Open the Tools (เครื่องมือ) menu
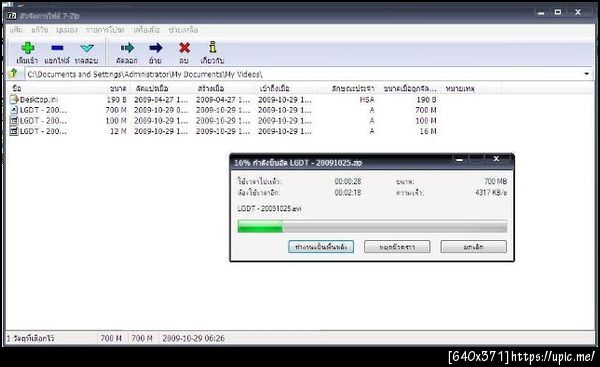The height and width of the screenshot is (367, 600). [146, 30]
